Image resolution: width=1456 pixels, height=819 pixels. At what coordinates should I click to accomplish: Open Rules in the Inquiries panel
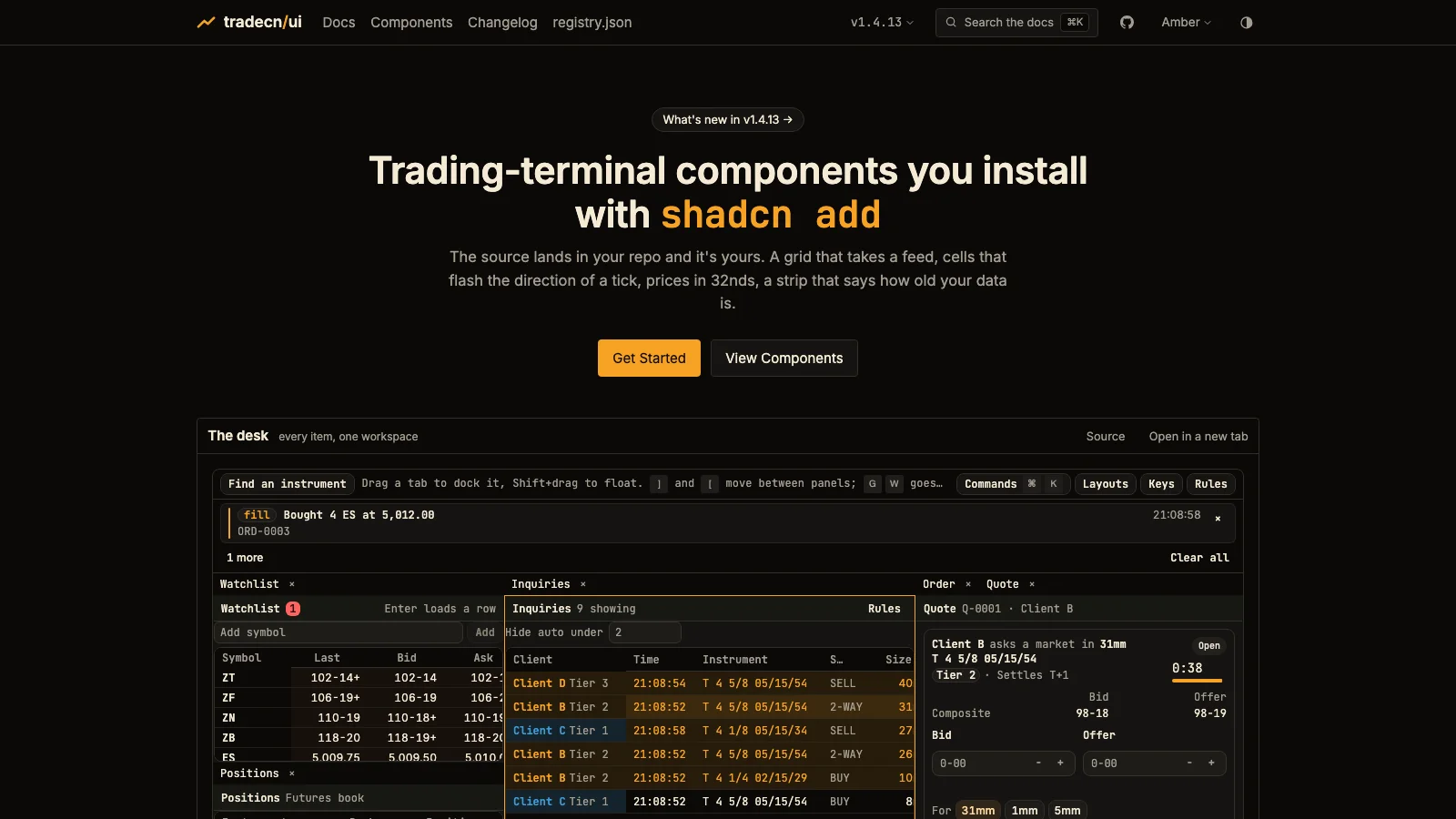(x=884, y=608)
